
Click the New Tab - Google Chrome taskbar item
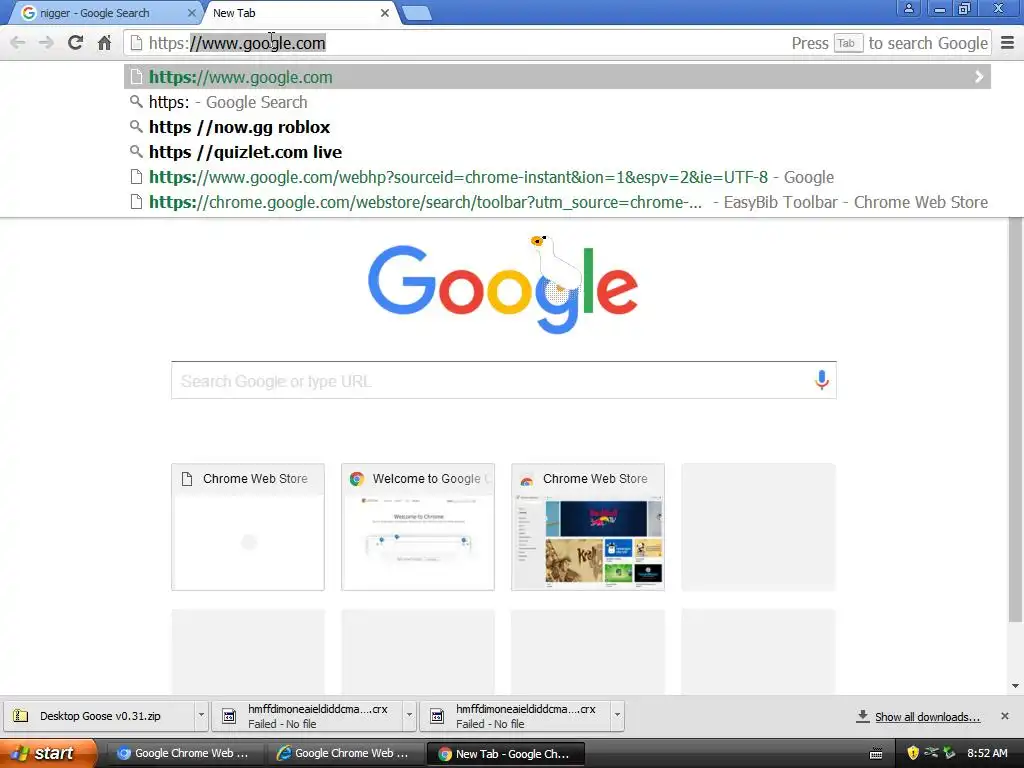[x=505, y=754]
